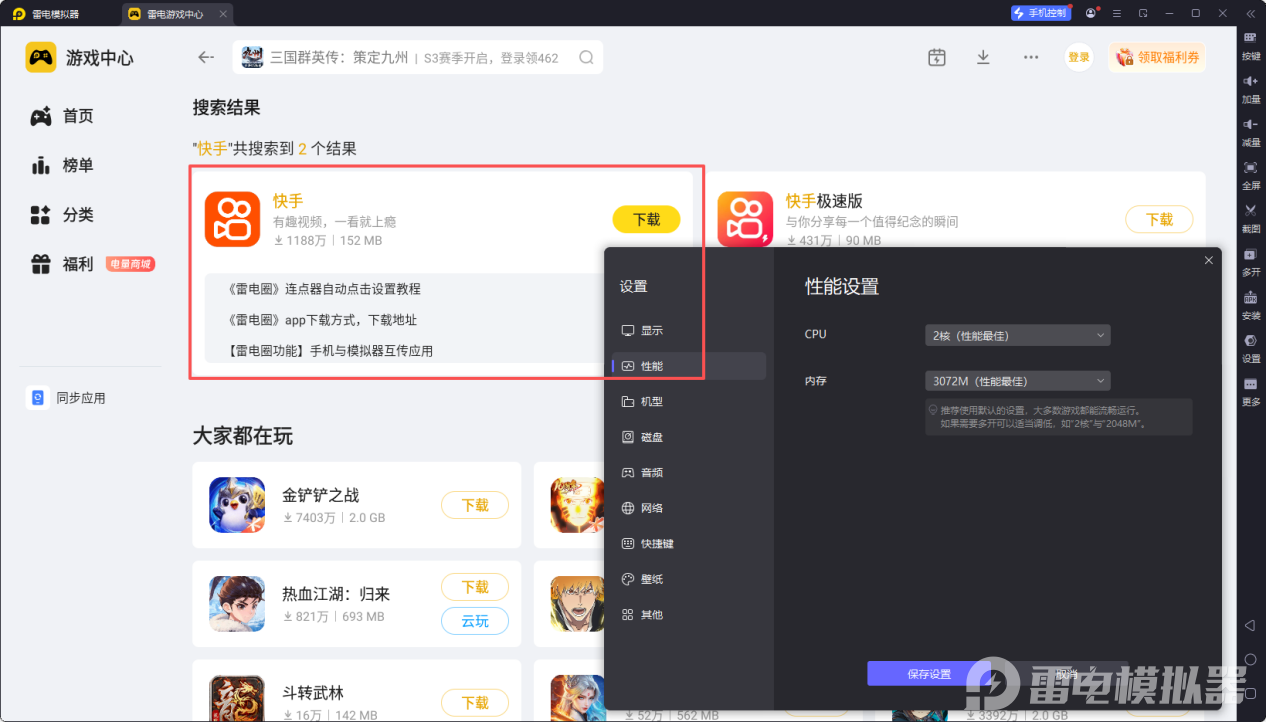The width and height of the screenshot is (1266, 722).
Task: Select the 快捷键 settings tab
Action: (688, 543)
